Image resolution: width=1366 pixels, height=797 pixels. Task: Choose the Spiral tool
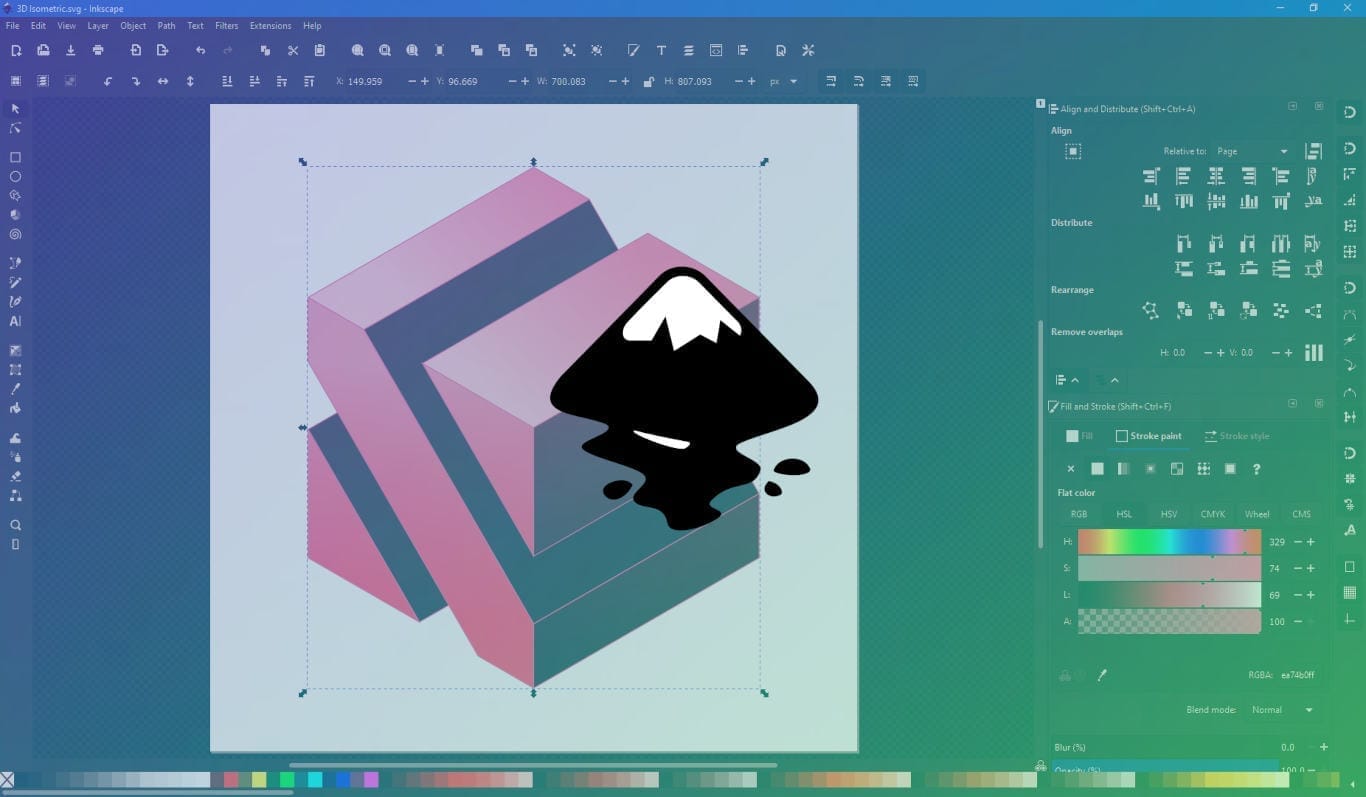[15, 232]
